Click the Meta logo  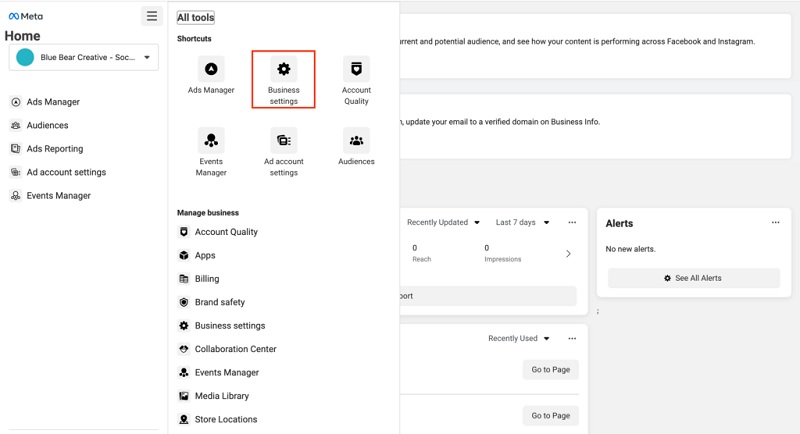pyautogui.click(x=26, y=16)
